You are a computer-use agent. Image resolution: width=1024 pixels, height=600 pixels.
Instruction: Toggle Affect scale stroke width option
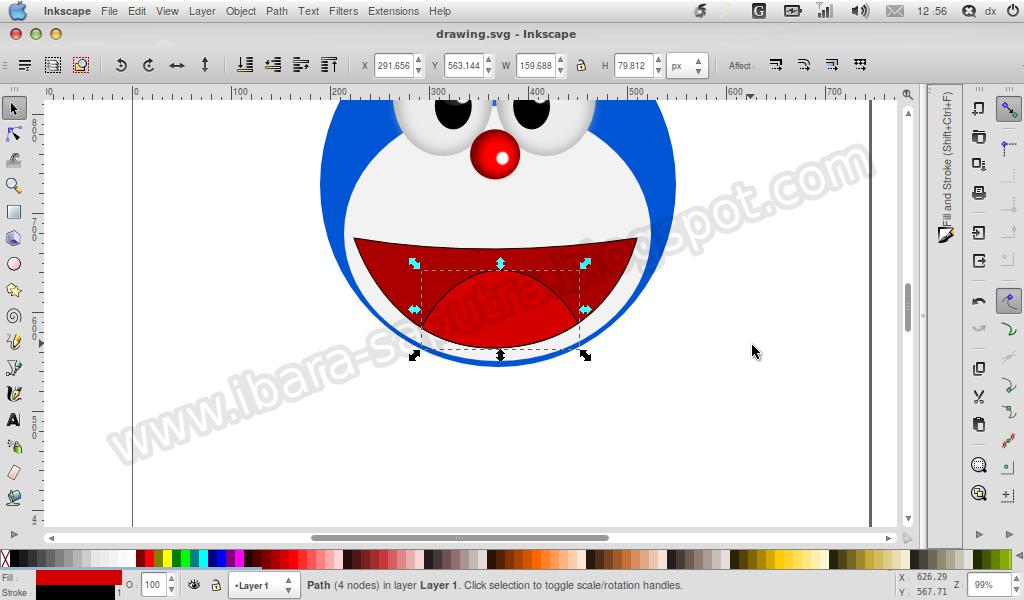pos(776,65)
